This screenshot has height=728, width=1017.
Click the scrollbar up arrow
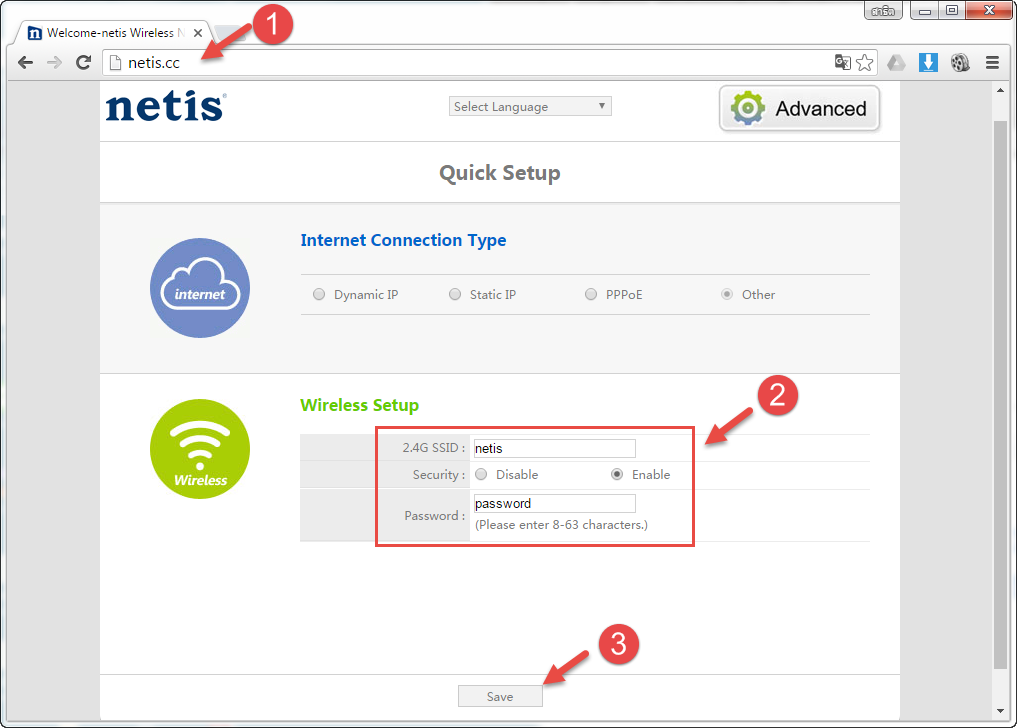1000,90
